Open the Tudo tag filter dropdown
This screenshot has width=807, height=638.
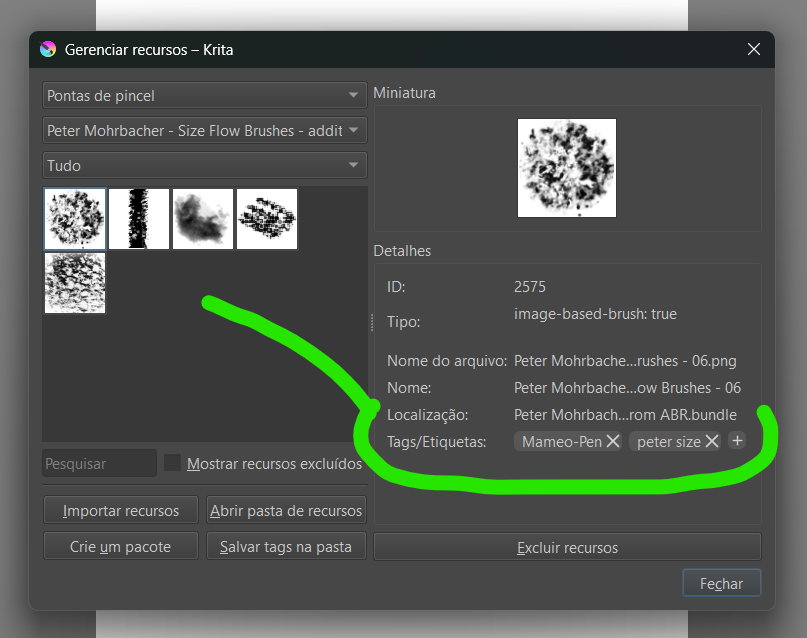204,165
